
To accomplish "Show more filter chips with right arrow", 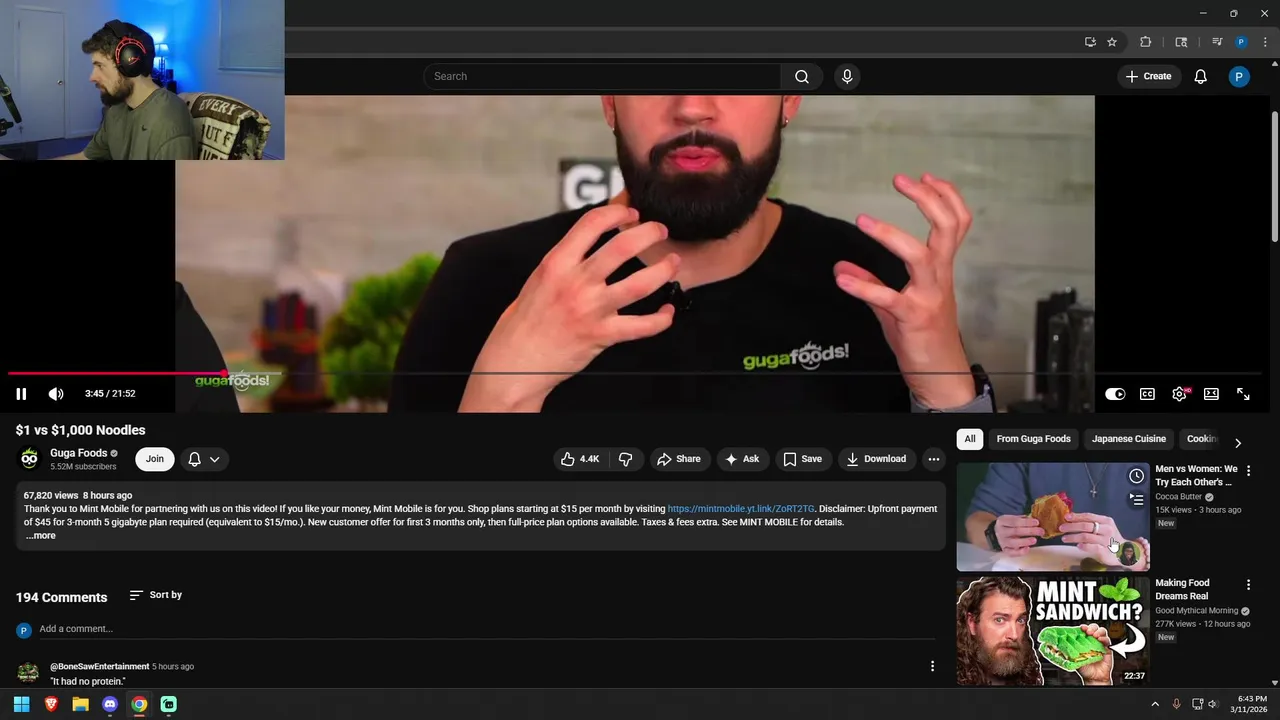I will (x=1238, y=443).
